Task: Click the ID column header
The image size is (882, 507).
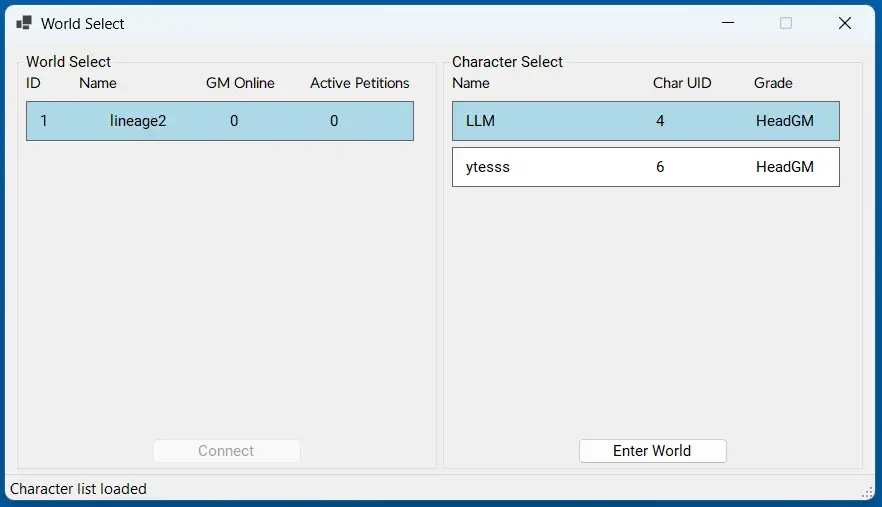Action: pyautogui.click(x=33, y=83)
